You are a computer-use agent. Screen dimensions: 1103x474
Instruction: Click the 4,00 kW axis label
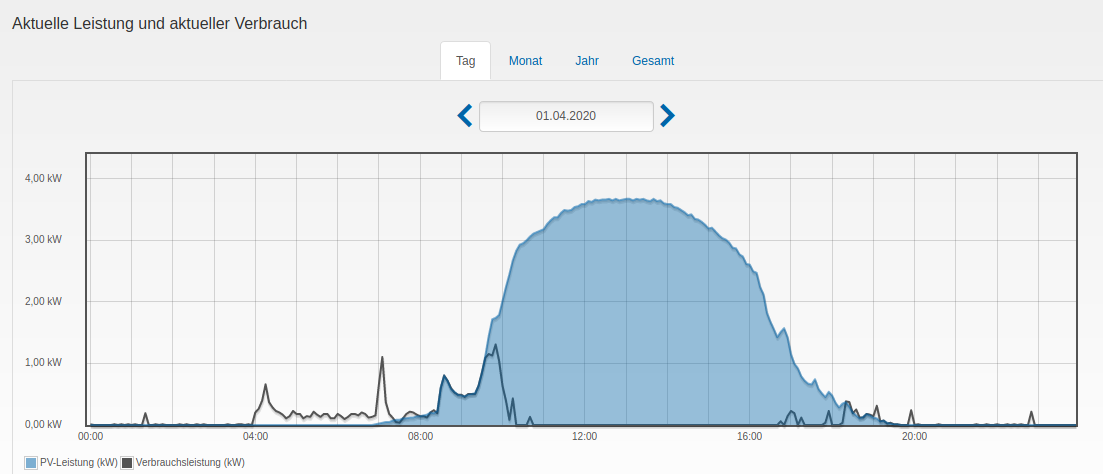[x=45, y=178]
